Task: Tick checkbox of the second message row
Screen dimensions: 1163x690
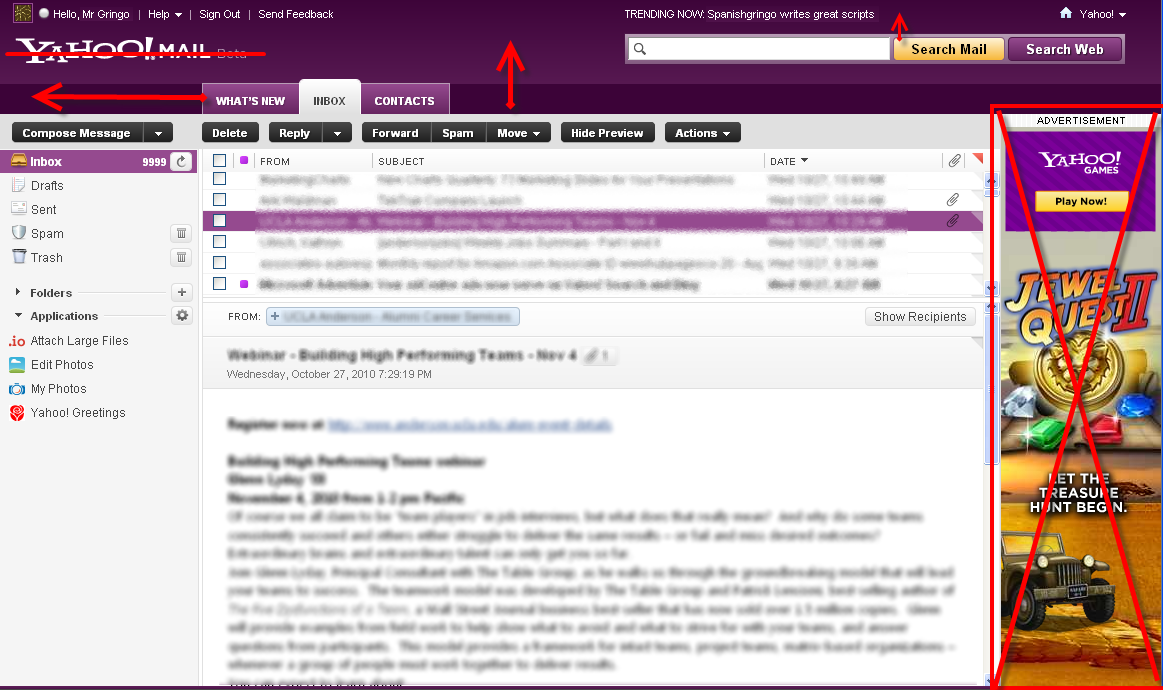Action: (x=220, y=200)
